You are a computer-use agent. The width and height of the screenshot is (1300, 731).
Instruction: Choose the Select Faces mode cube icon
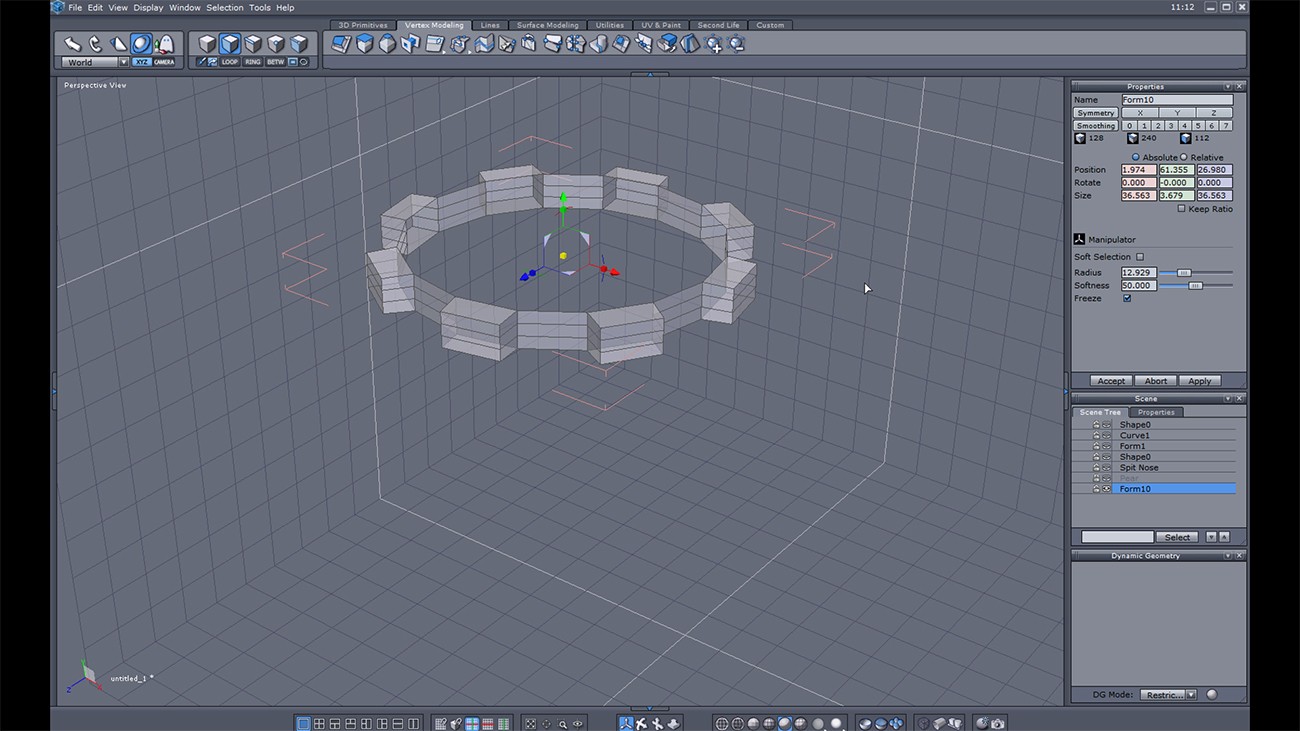tap(230, 44)
